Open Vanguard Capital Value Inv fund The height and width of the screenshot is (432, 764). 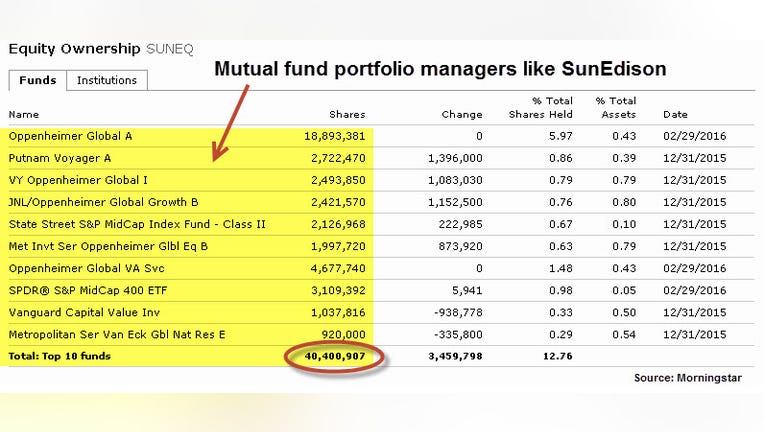pyautogui.click(x=84, y=313)
